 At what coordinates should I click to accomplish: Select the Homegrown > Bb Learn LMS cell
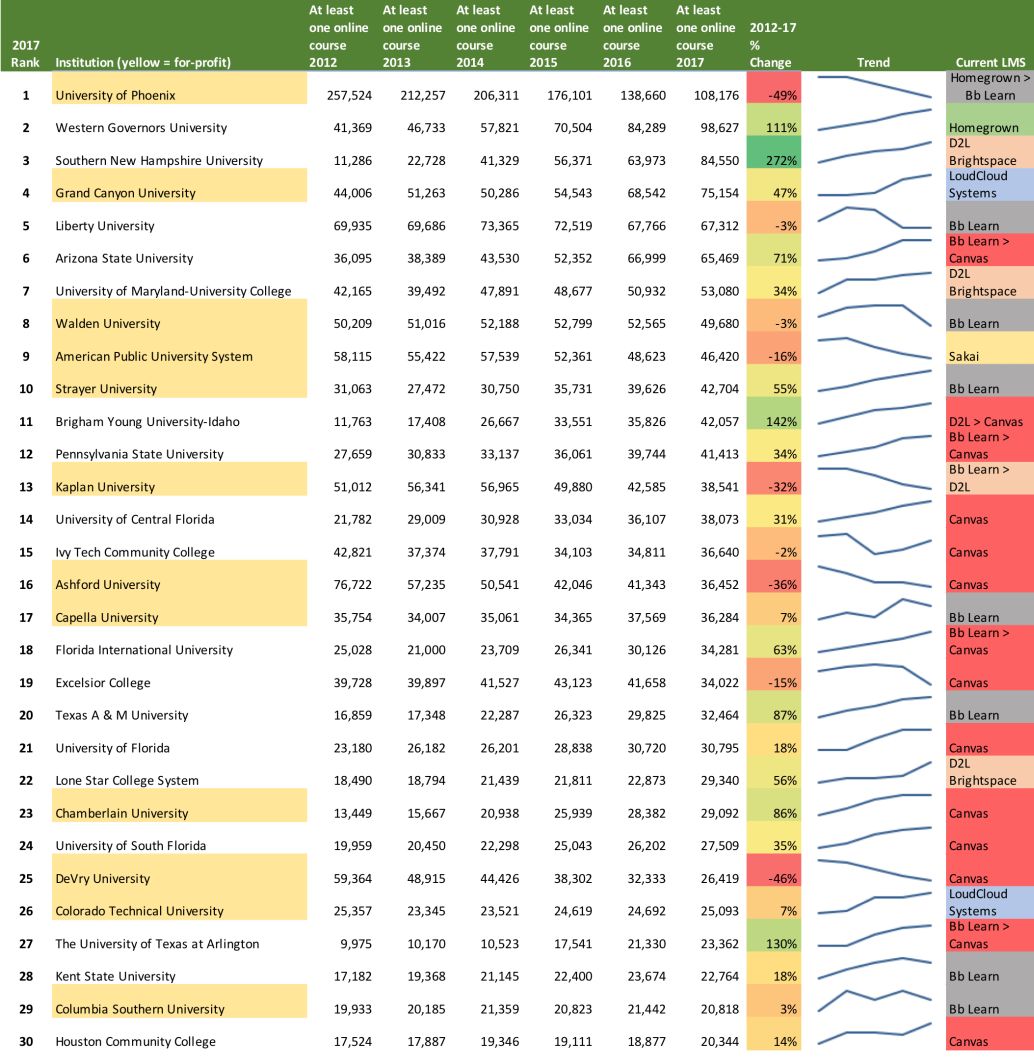tap(990, 88)
